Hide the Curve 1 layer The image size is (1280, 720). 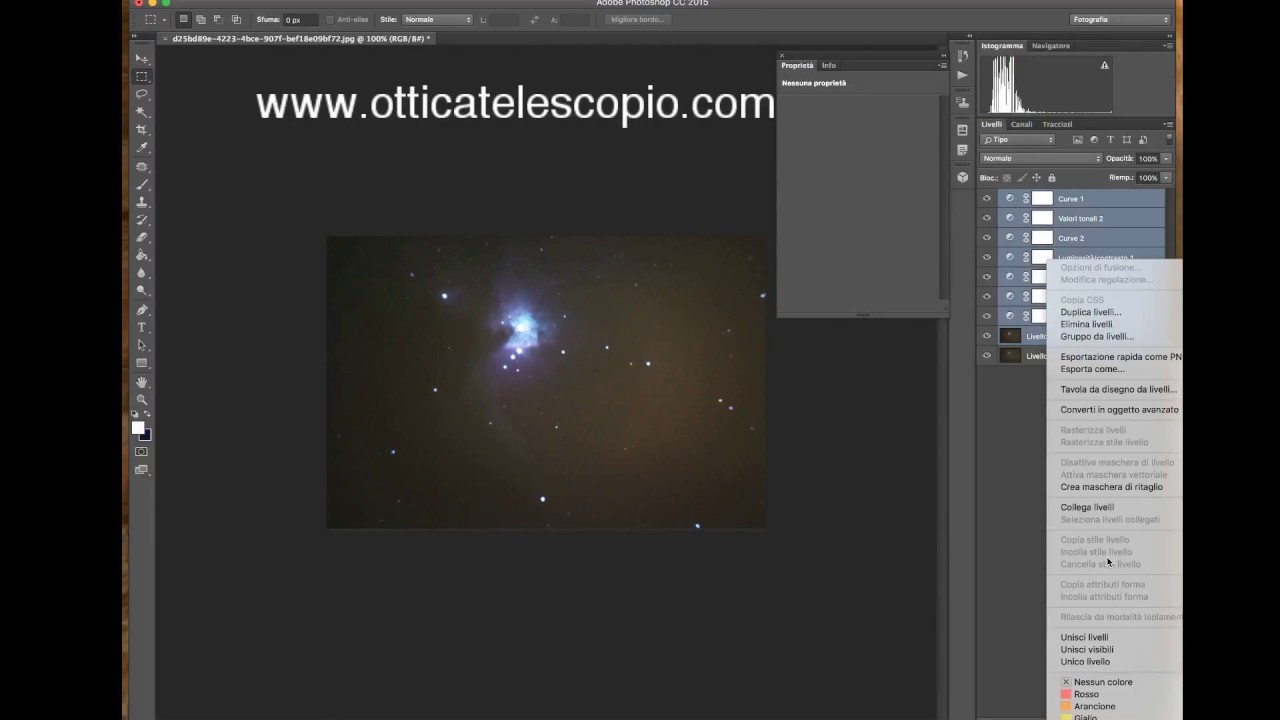tap(987, 198)
